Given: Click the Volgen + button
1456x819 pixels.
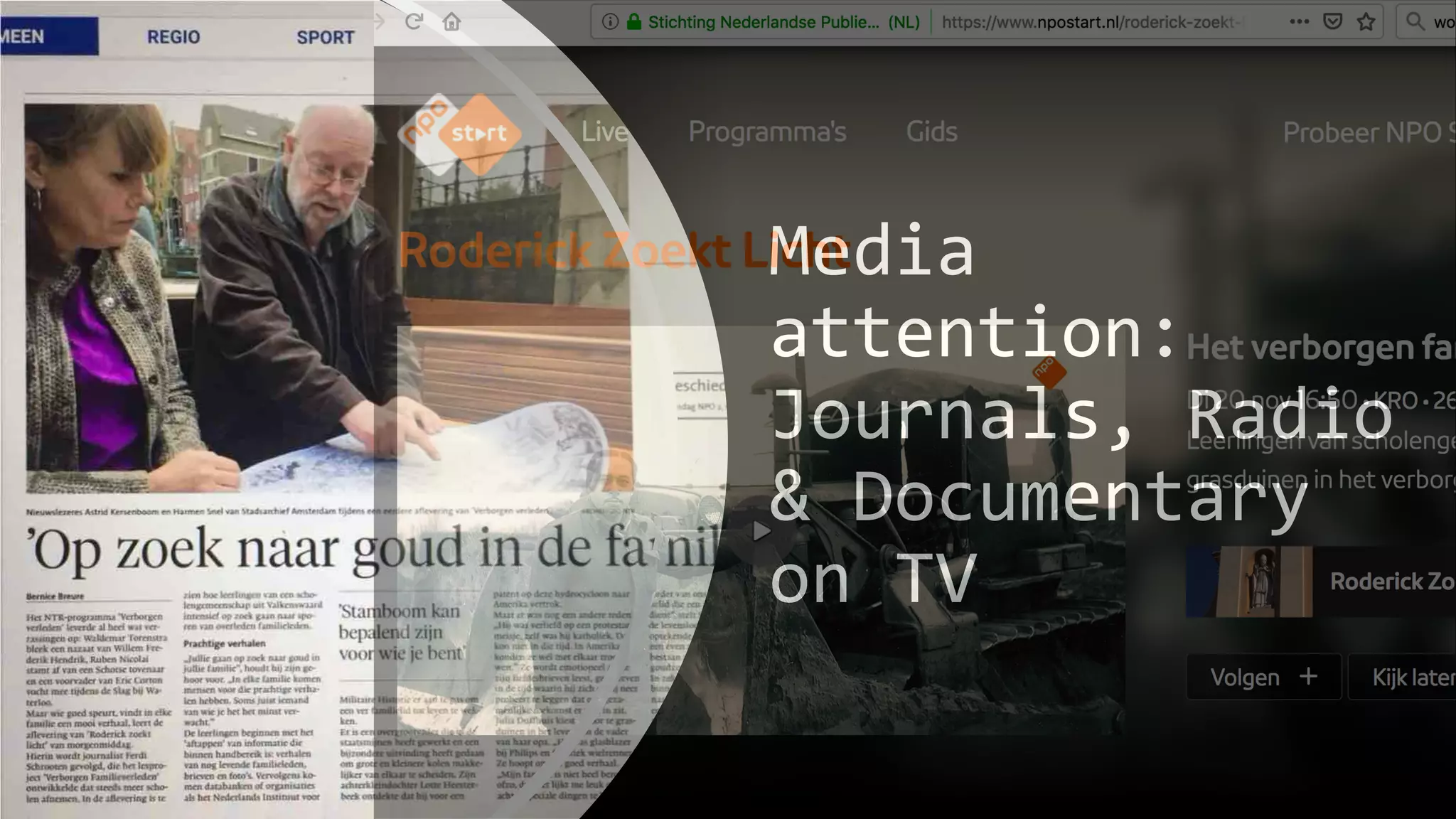Looking at the screenshot, I should [x=1263, y=678].
